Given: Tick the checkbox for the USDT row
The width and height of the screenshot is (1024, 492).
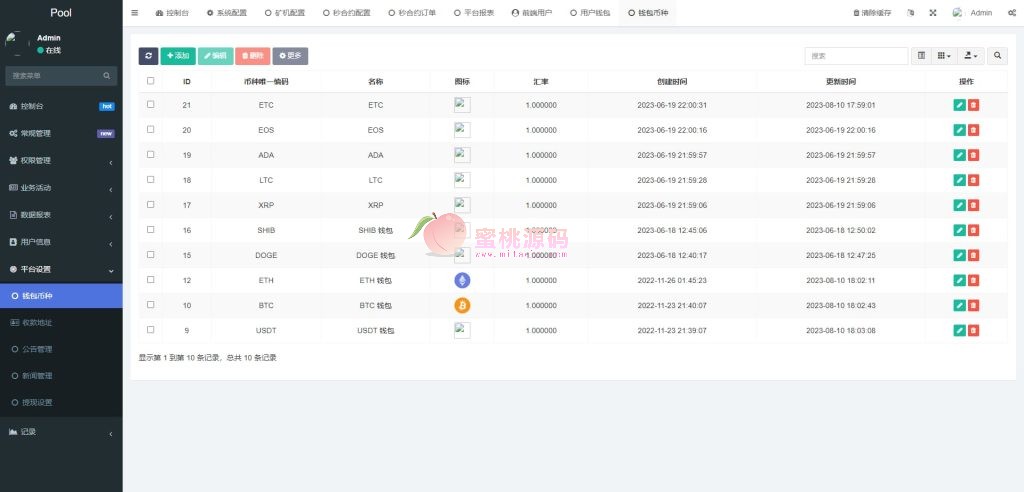Looking at the screenshot, I should point(151,330).
